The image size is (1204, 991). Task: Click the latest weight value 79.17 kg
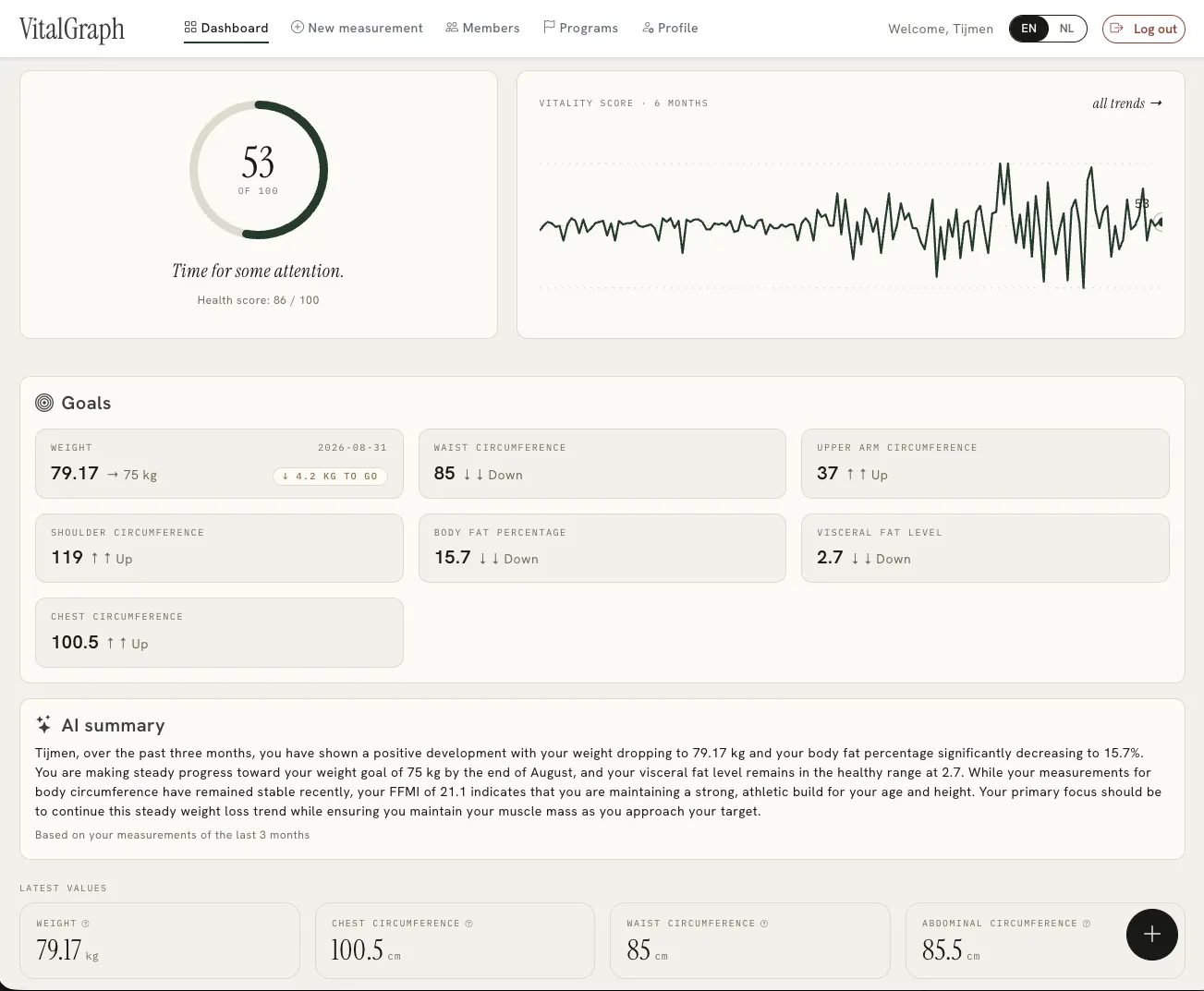[x=67, y=950]
